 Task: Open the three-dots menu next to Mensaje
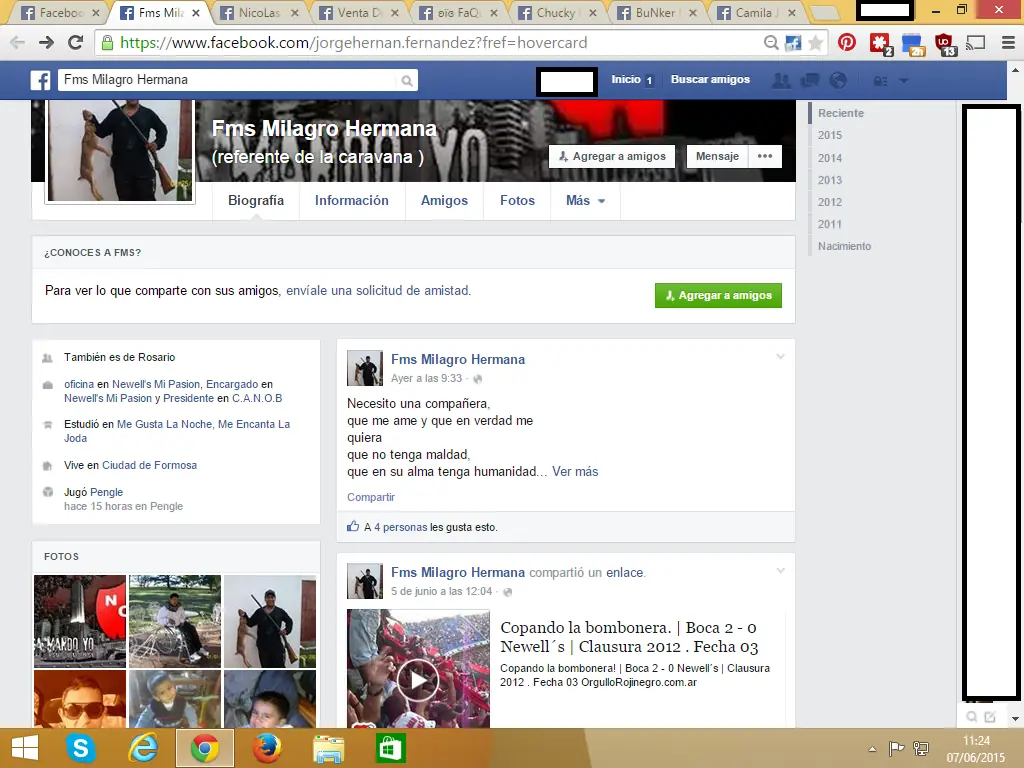[765, 156]
